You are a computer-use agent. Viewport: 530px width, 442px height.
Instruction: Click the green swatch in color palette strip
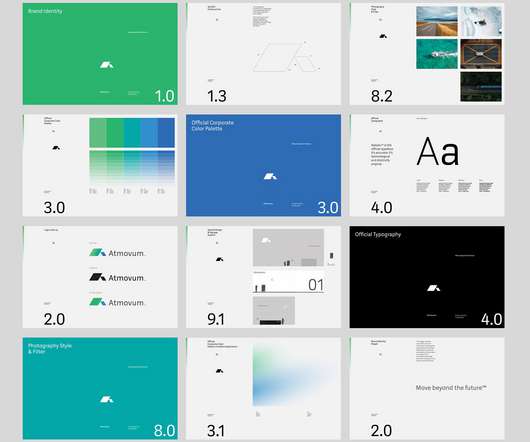(x=115, y=132)
